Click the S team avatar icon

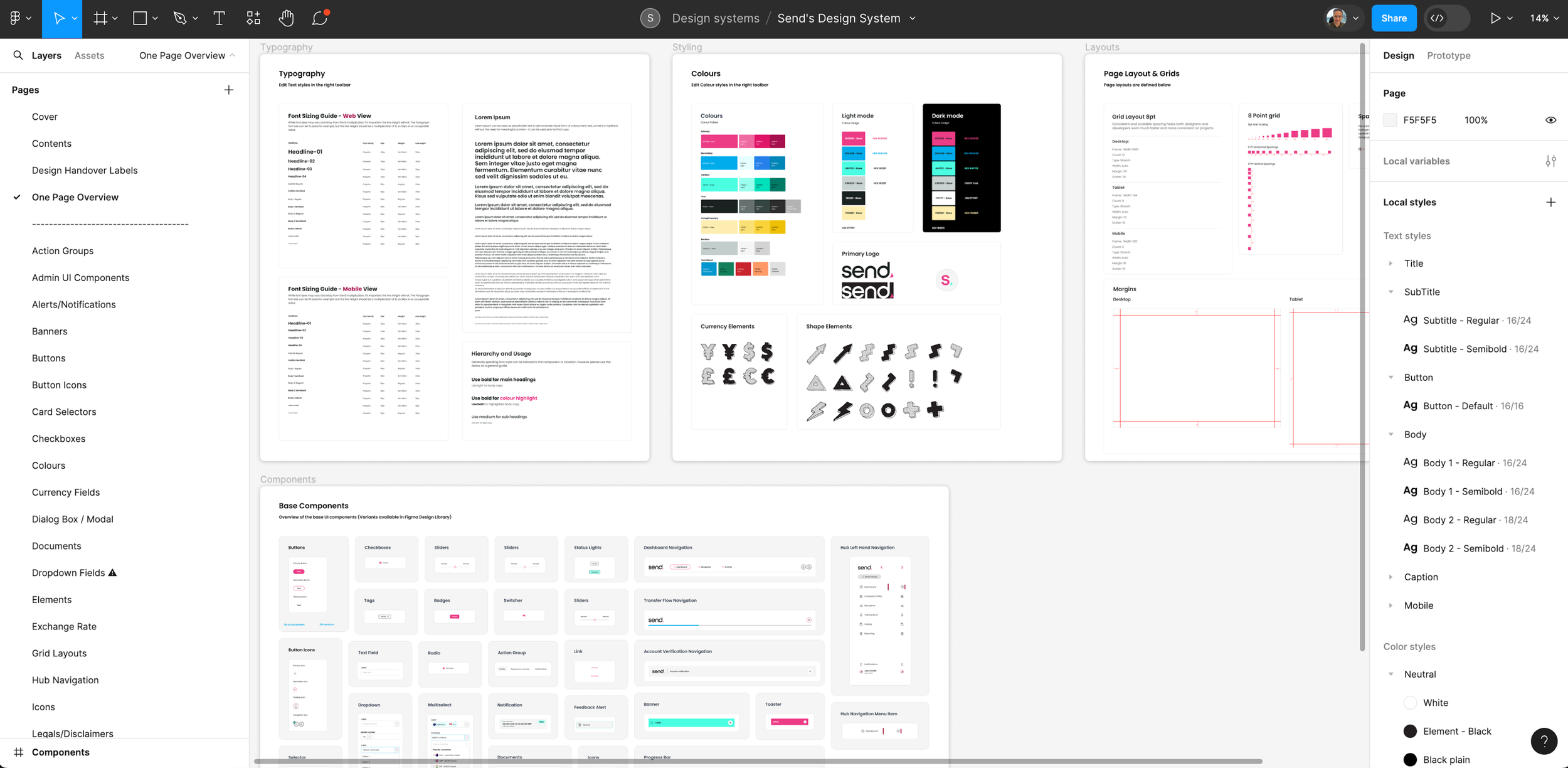click(x=650, y=18)
